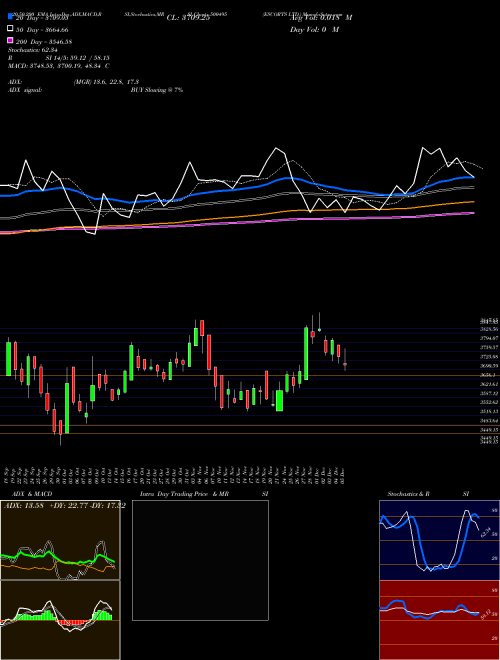The height and width of the screenshot is (660, 500).
Task: Click the 200 Day = 3546.58 label
Action: 44,42
